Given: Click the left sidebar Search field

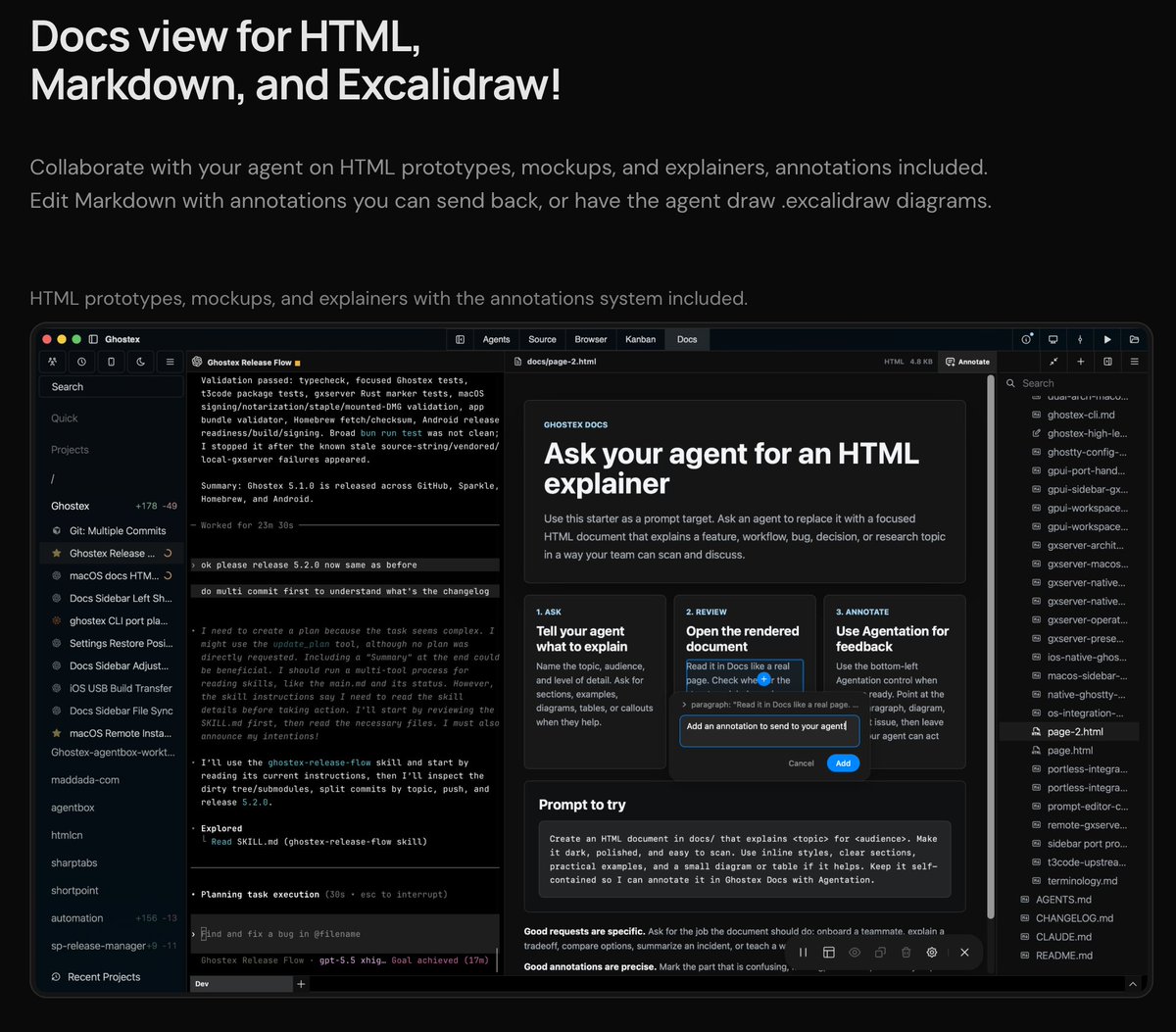Looking at the screenshot, I should pyautogui.click(x=111, y=386).
